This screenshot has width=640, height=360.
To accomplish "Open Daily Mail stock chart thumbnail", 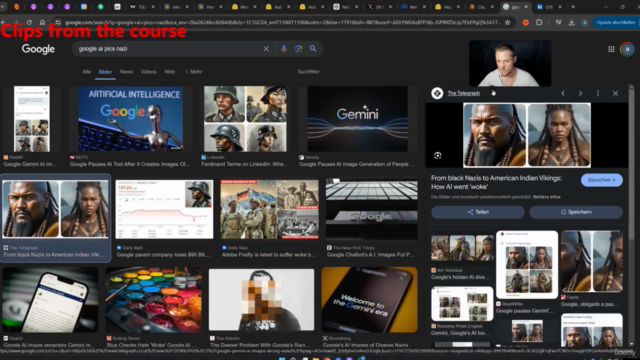I will pos(164,209).
